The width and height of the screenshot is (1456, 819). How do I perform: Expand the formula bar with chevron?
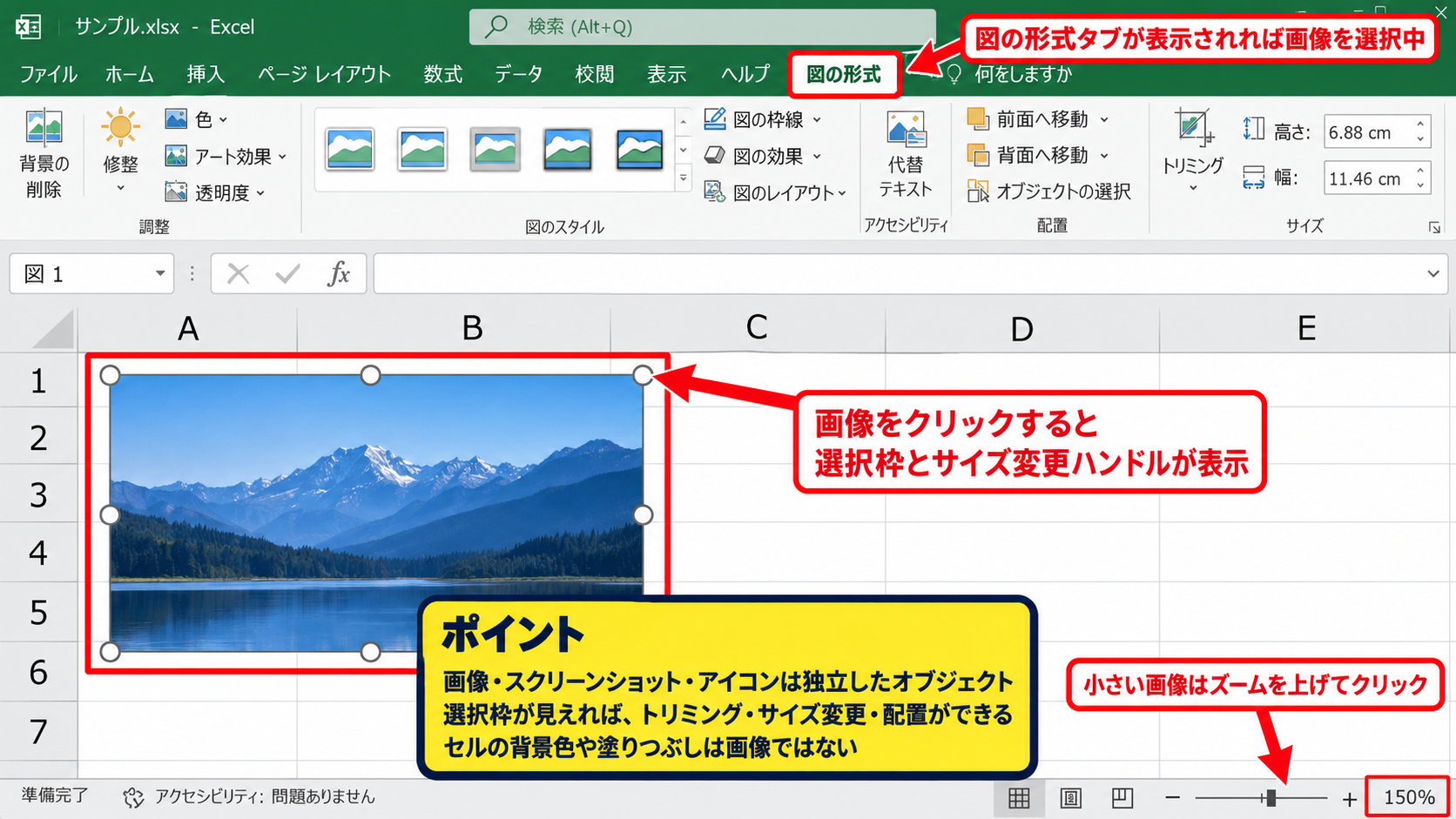tap(1433, 274)
